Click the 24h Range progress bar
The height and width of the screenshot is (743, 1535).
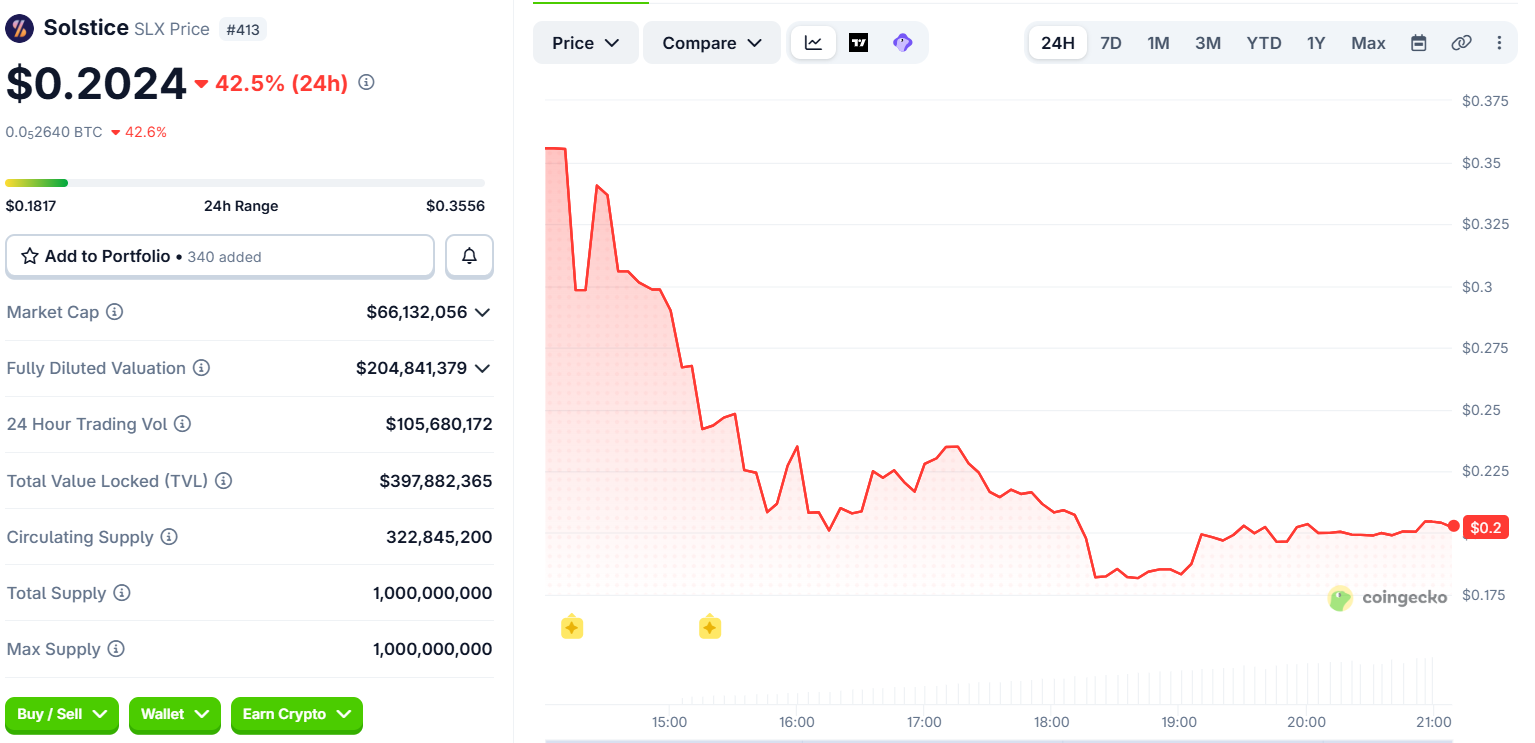[x=245, y=183]
